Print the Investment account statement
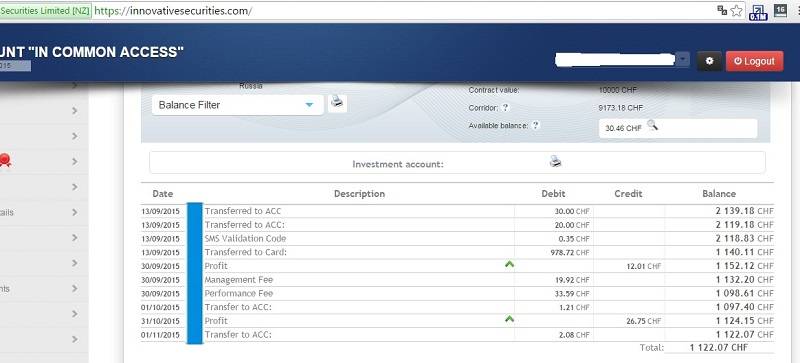 pyautogui.click(x=555, y=162)
